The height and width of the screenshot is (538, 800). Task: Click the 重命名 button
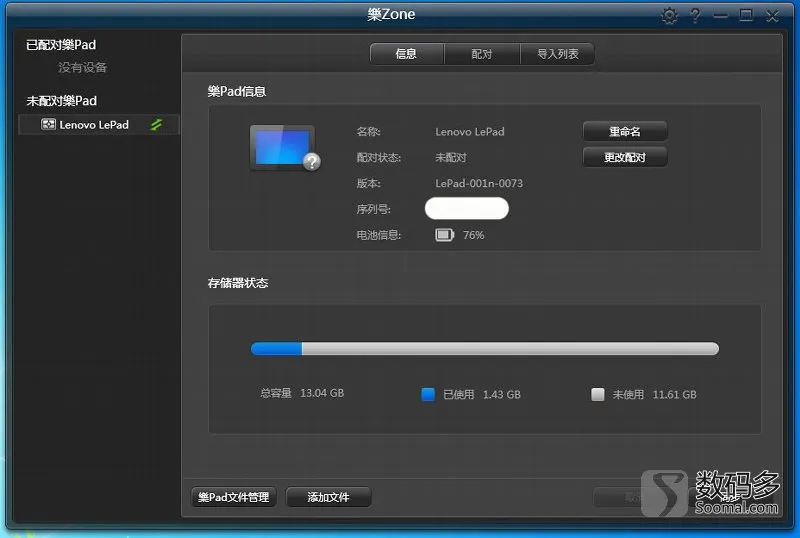(625, 131)
